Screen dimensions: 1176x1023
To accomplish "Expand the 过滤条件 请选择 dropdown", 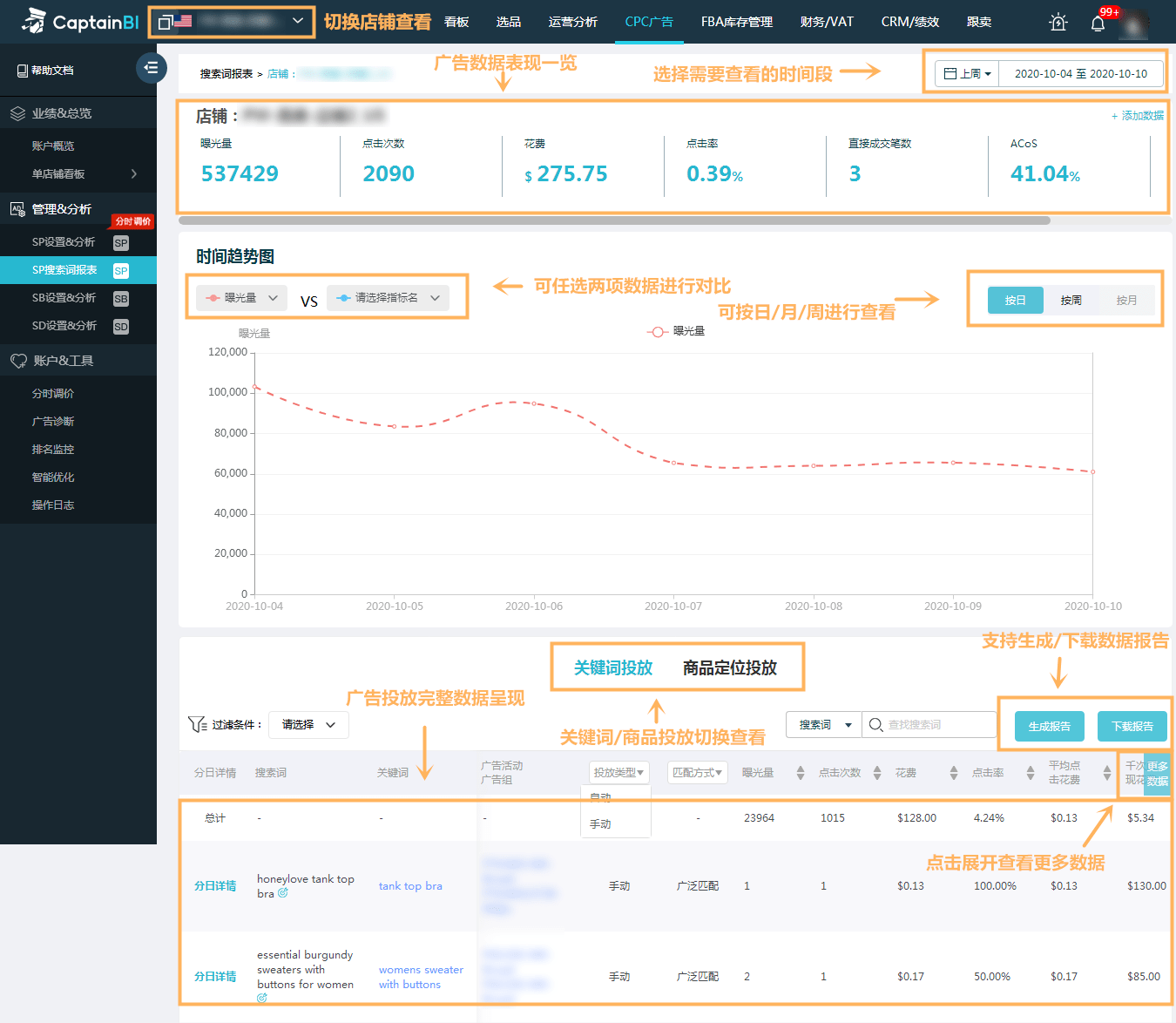I will 308,725.
